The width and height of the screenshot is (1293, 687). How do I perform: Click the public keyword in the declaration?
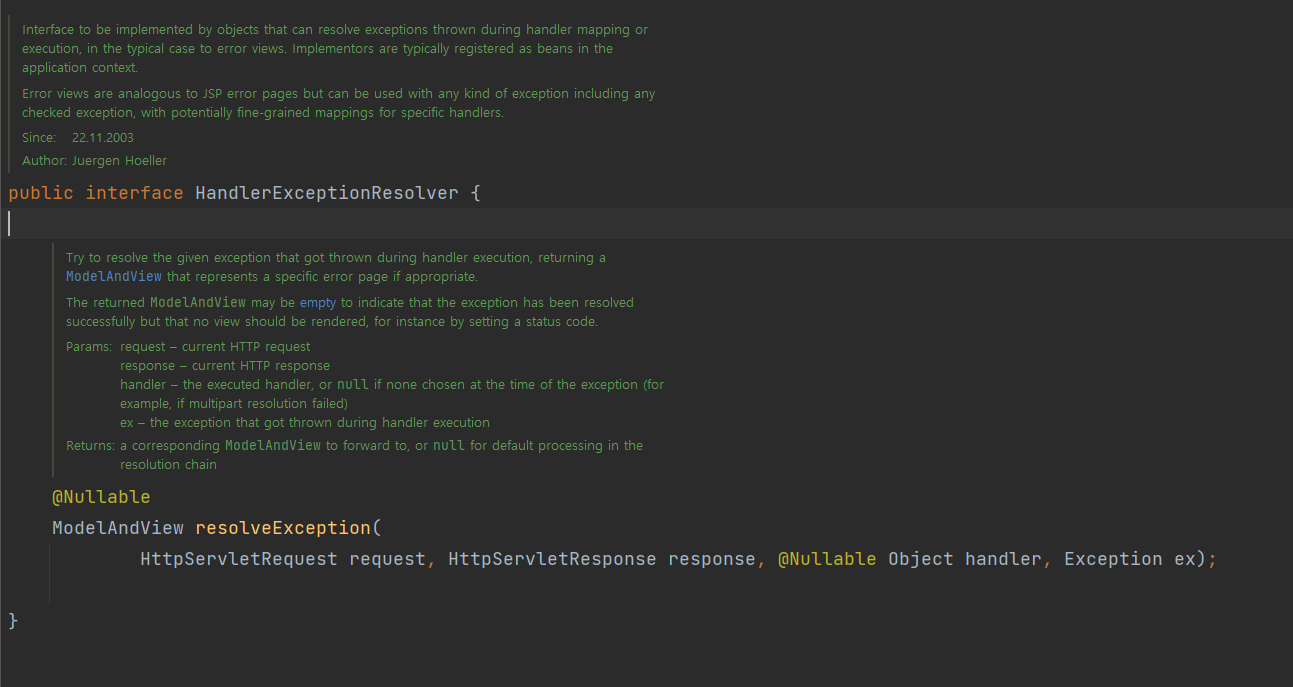(41, 192)
